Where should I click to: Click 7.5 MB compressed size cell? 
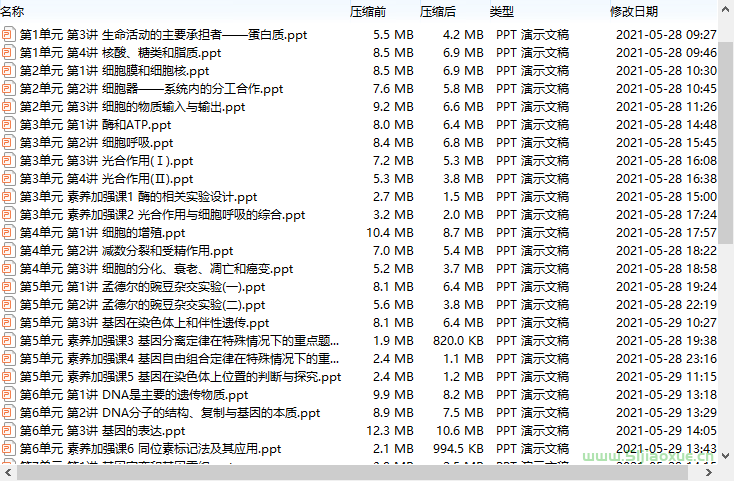click(x=463, y=413)
